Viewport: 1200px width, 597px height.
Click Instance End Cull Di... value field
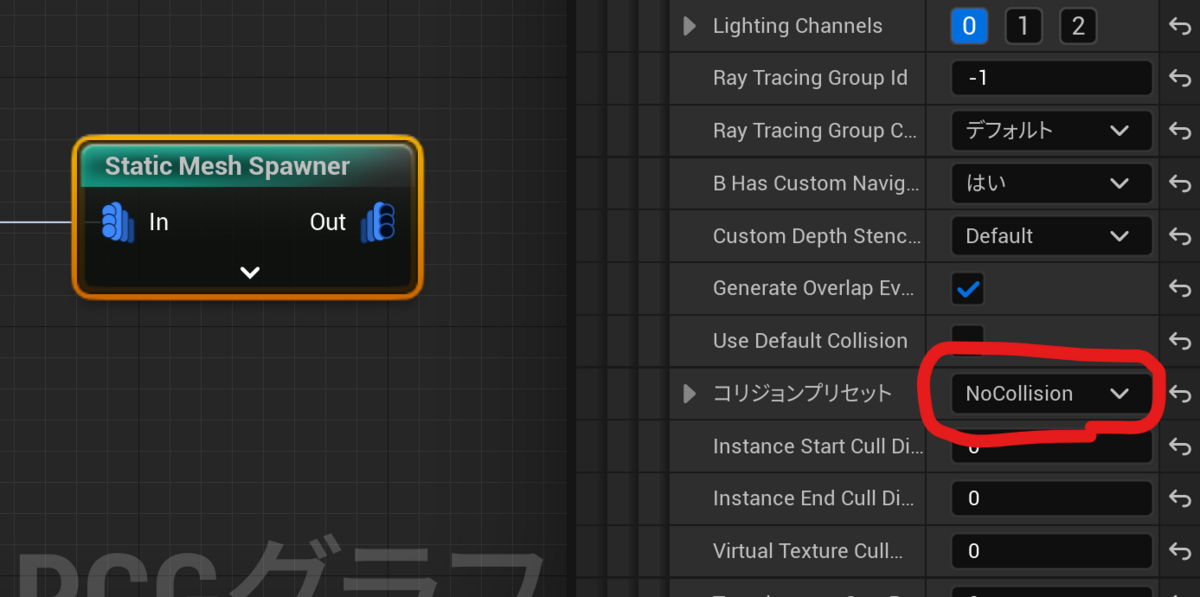click(x=1052, y=498)
